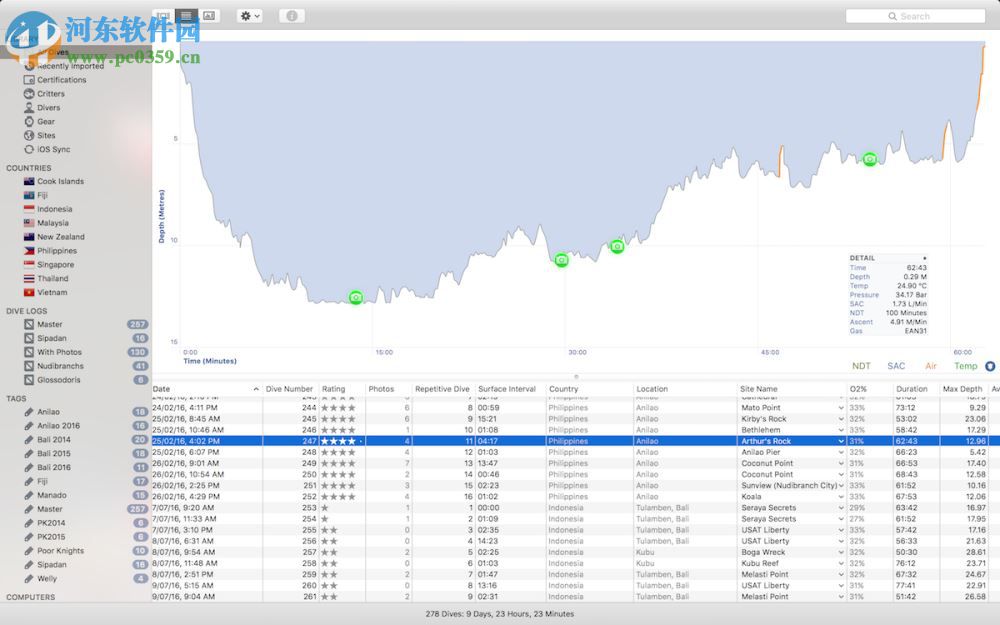
Task: Toggle the SAC overlay on the dive profile
Action: [x=896, y=366]
